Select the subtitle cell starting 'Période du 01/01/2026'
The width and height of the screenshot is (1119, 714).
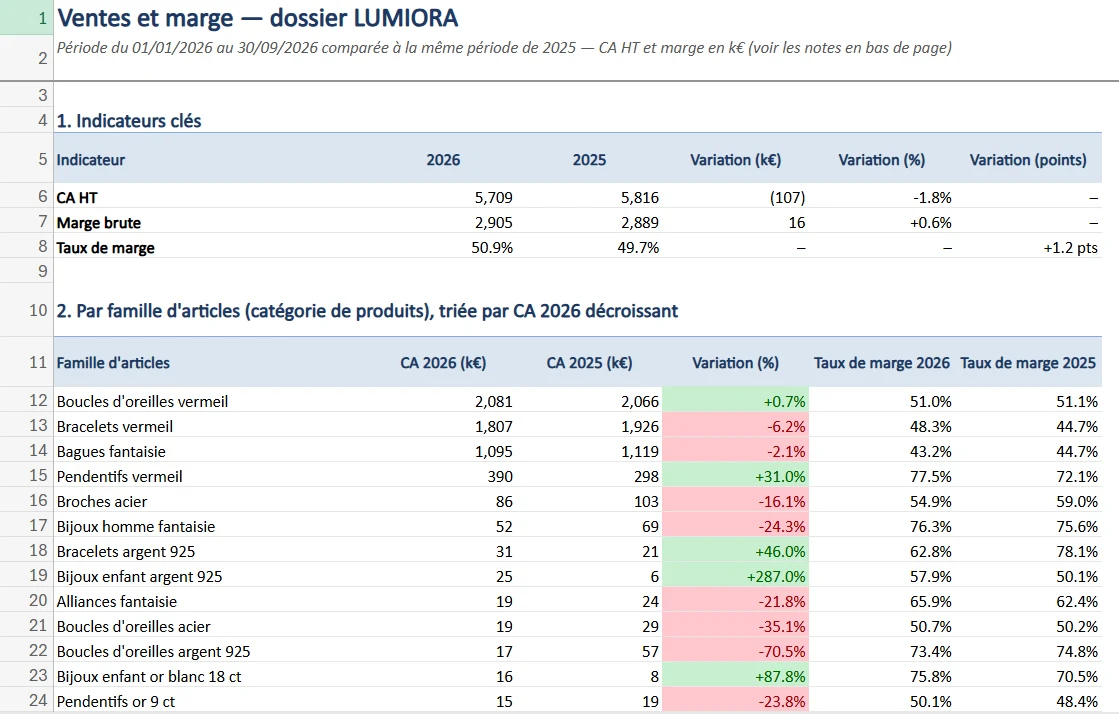tap(504, 48)
